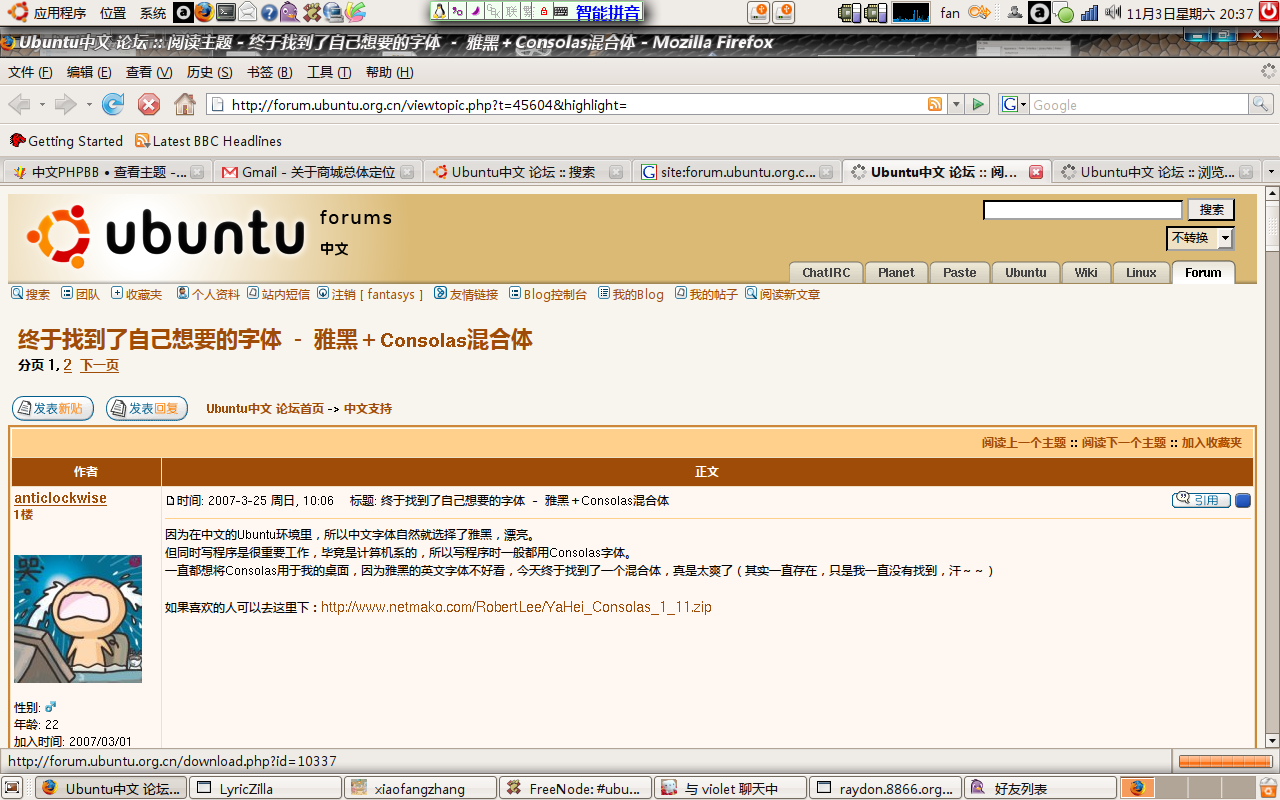Click the green Go arrow next to the URL
The width and height of the screenshot is (1280, 800).
click(978, 104)
